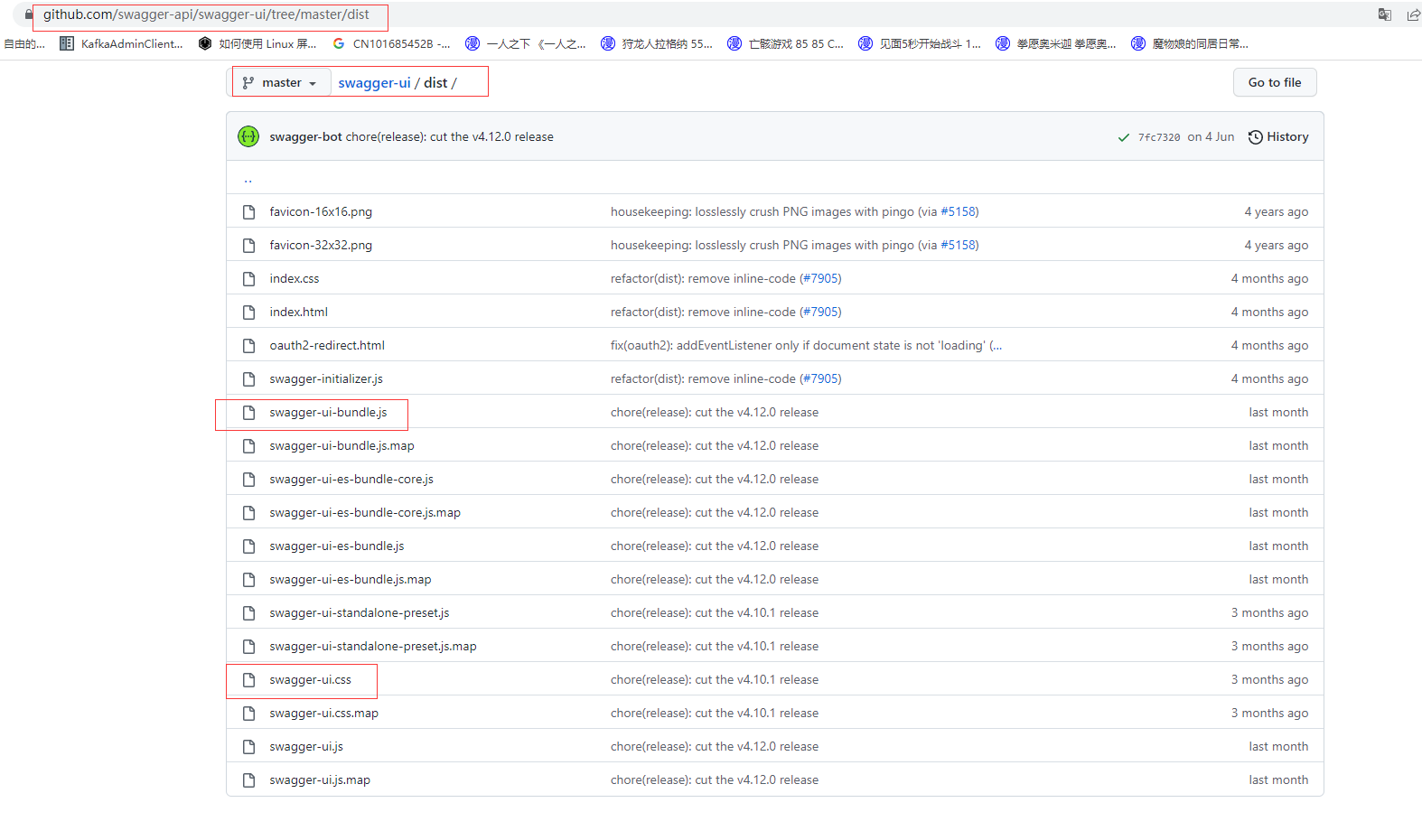The height and width of the screenshot is (840, 1422).
Task: Click file icon beside swagger-ui-bundle.js.map
Action: click(x=248, y=446)
